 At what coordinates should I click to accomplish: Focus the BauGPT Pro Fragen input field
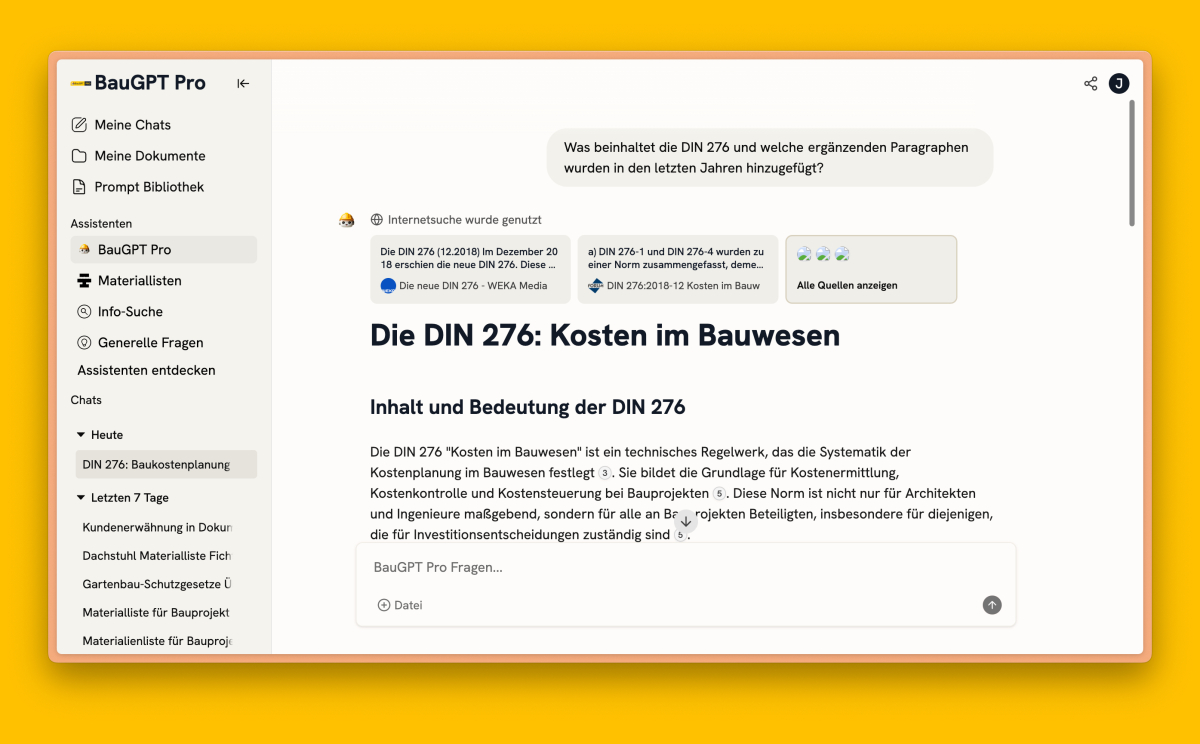click(685, 567)
